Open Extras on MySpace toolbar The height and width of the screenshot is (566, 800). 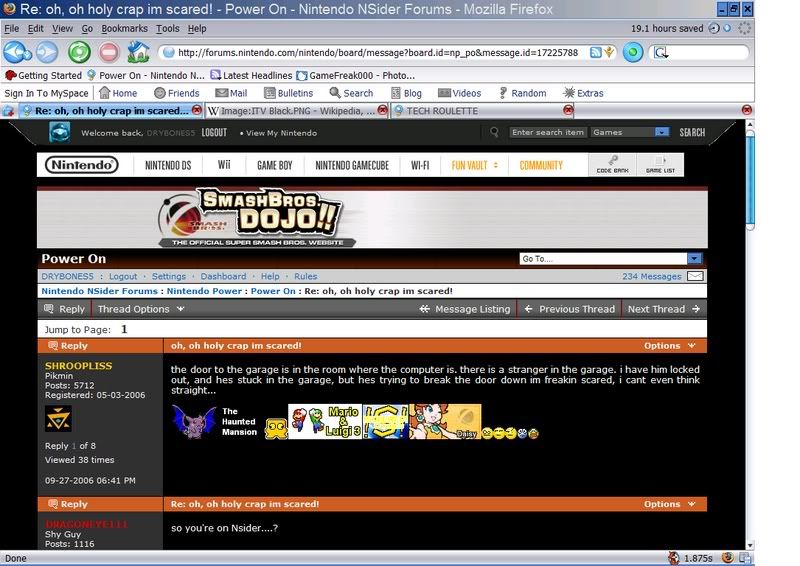coord(583,93)
